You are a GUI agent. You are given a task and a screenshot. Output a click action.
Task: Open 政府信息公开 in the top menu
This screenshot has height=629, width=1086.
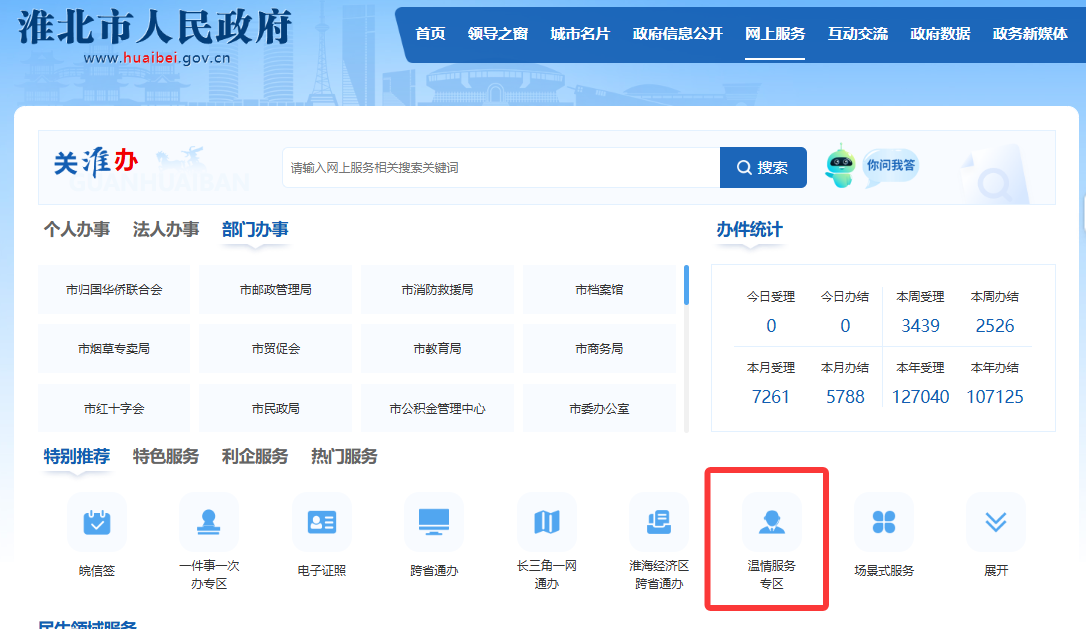tap(677, 34)
